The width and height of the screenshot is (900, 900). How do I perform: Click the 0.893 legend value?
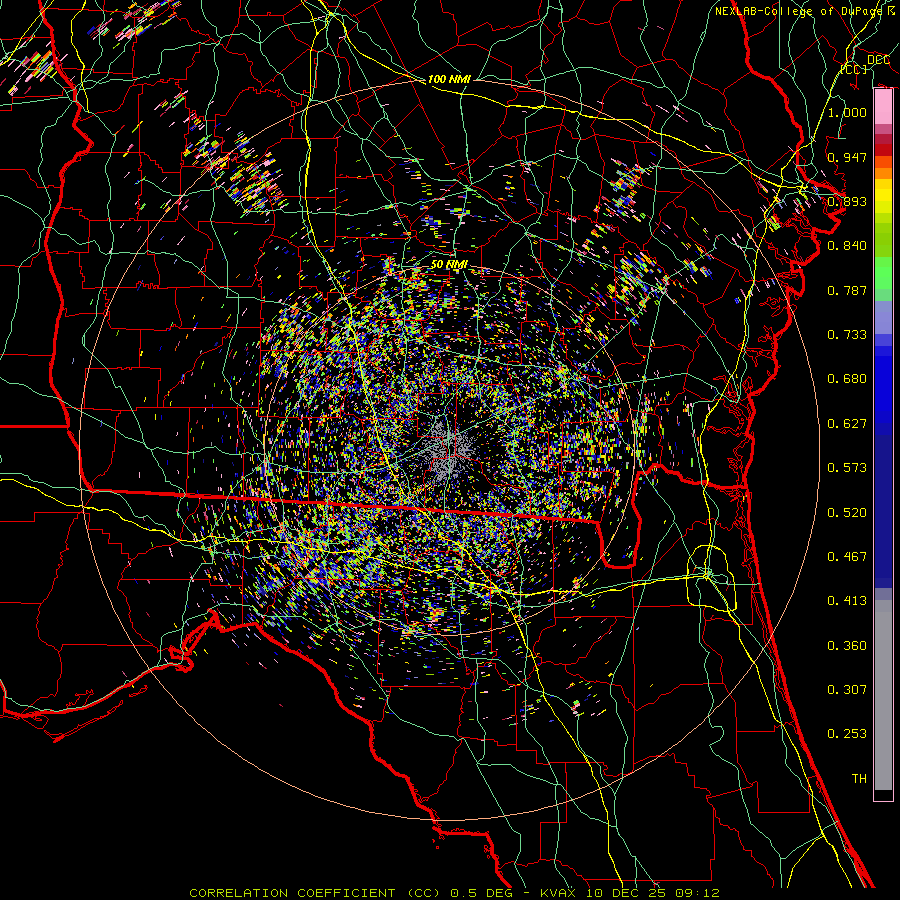tap(847, 201)
